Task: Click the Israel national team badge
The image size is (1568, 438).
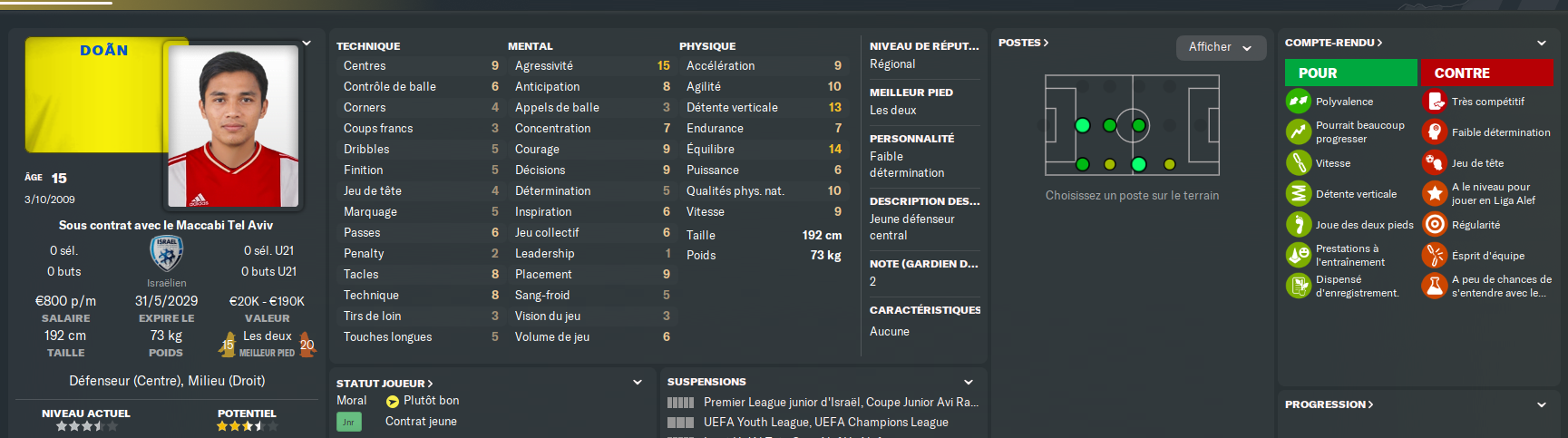Action: point(167,254)
